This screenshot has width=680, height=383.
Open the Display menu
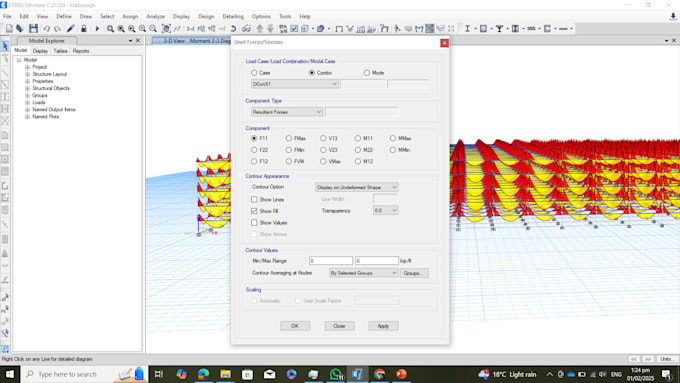[181, 16]
